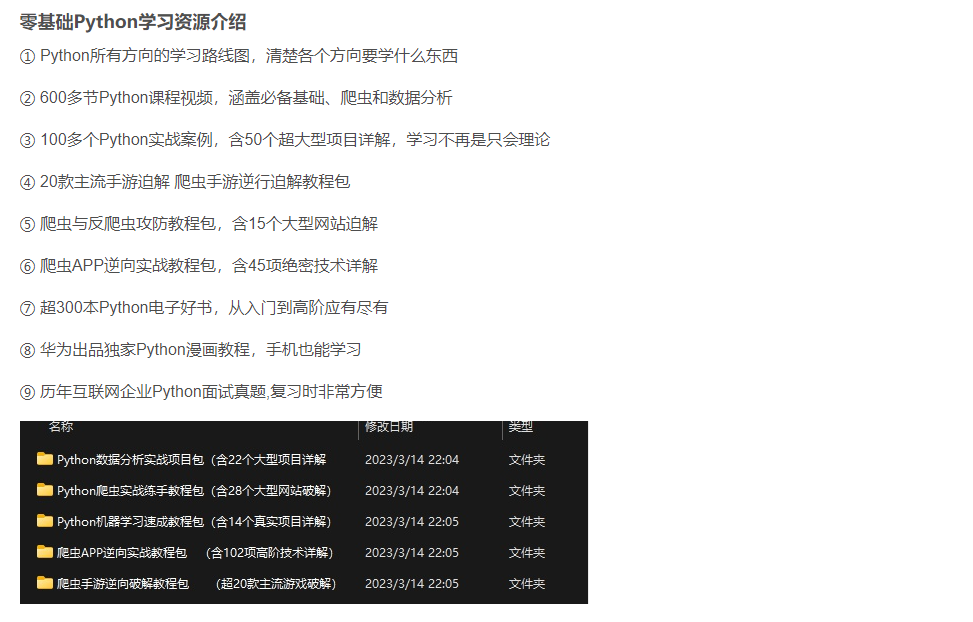Click 文件夹 type of 爬虫APP逆向 row
The width and height of the screenshot is (973, 622).
tap(527, 552)
